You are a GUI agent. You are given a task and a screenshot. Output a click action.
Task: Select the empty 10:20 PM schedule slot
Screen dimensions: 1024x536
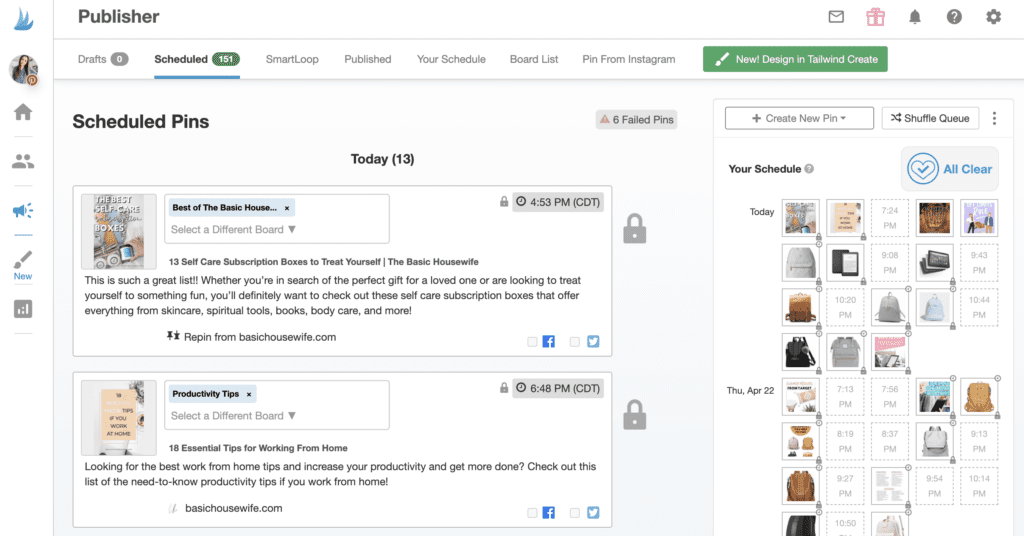click(845, 307)
